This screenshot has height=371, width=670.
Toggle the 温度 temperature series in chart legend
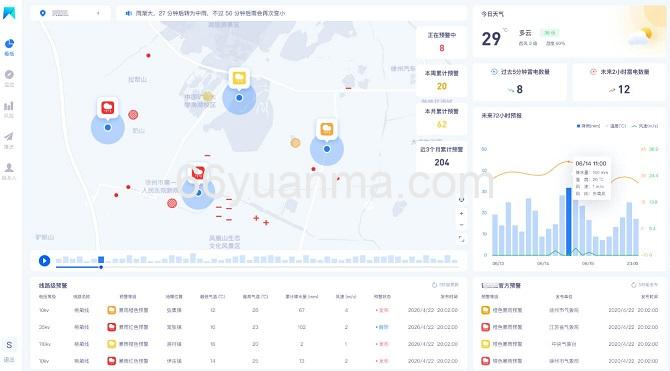pos(616,126)
